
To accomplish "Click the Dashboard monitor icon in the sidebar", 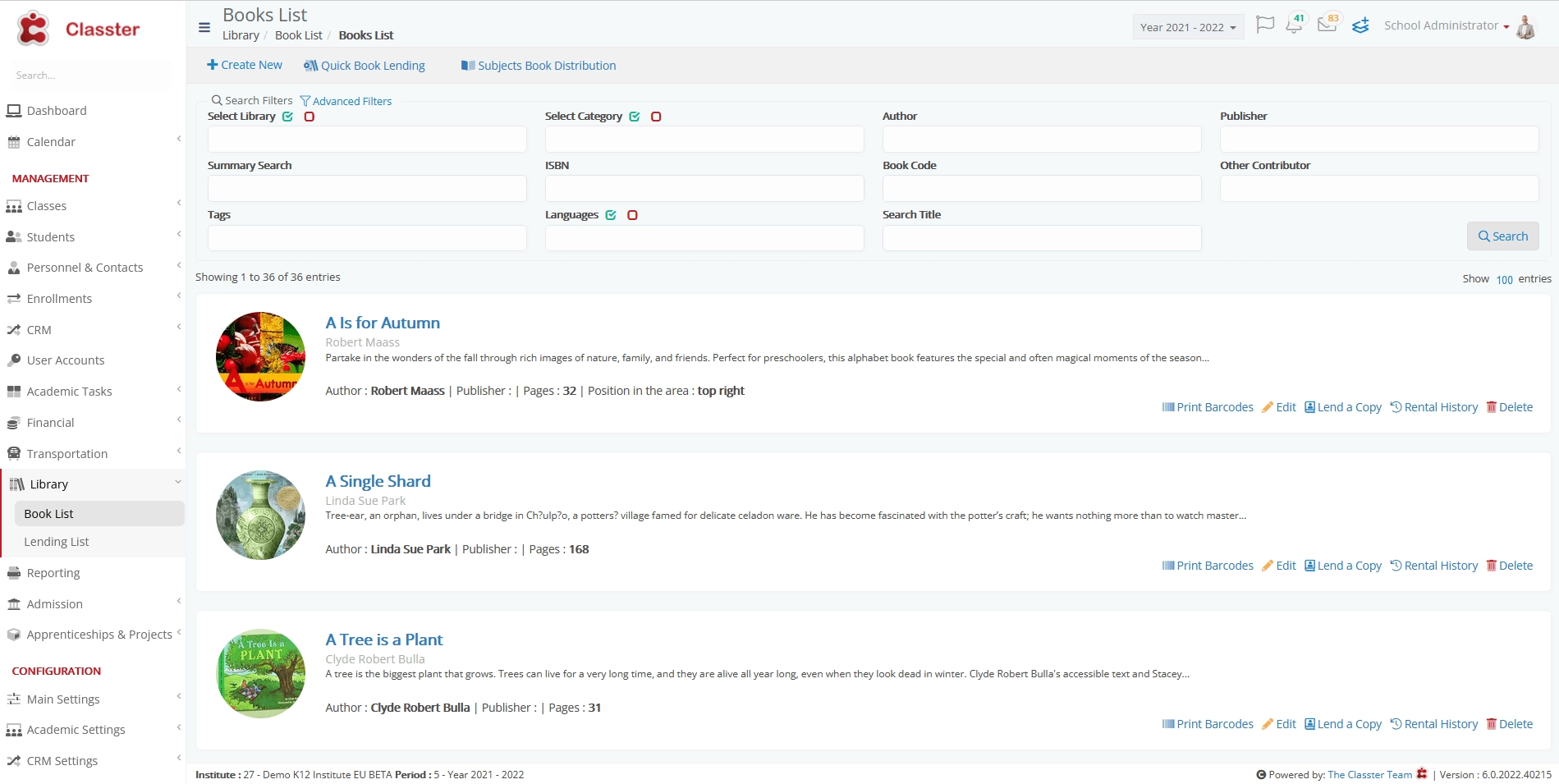I will pyautogui.click(x=14, y=111).
